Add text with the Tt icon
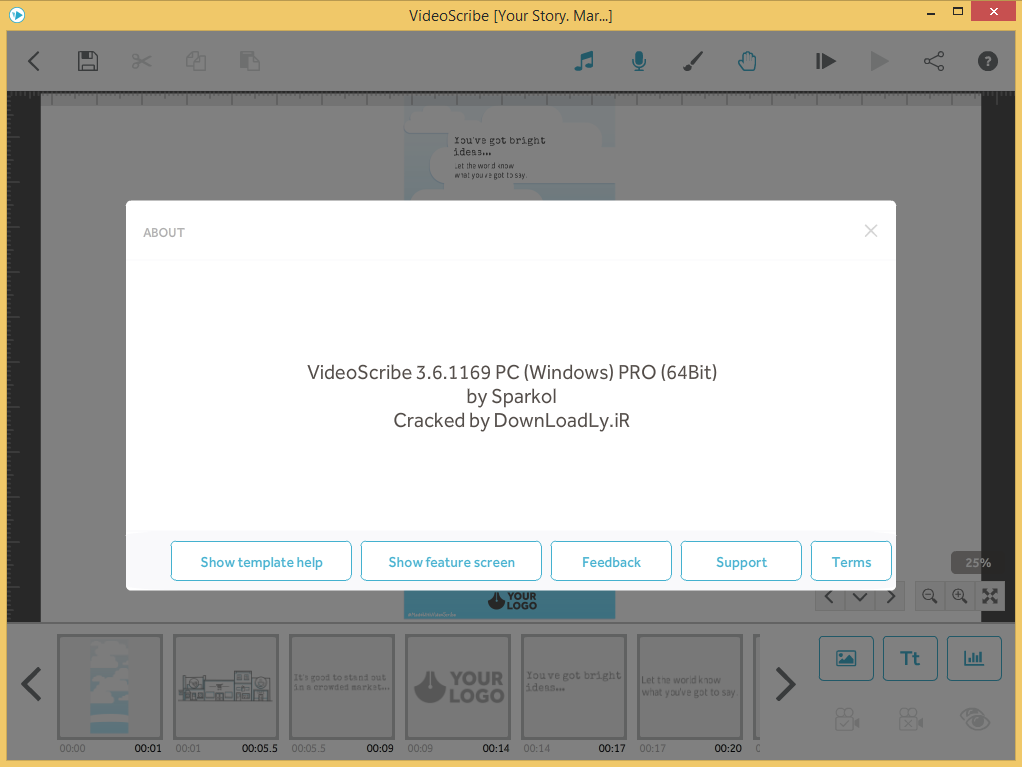 tap(910, 658)
